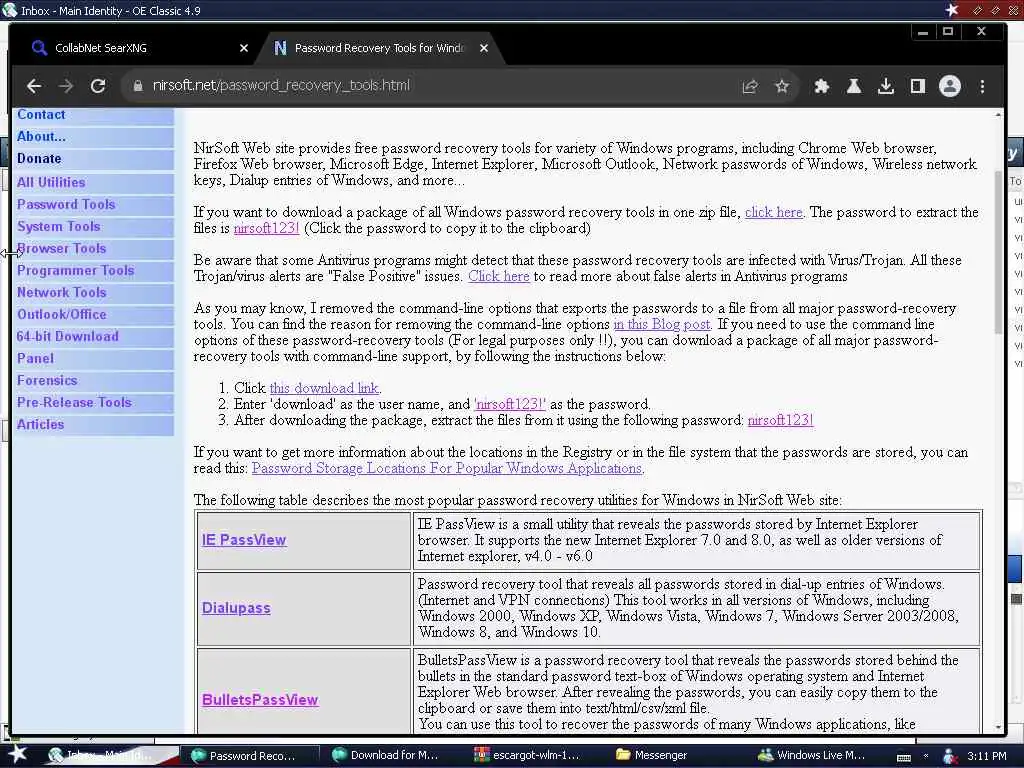
Task: Click the address bar URL field
Action: 431,86
